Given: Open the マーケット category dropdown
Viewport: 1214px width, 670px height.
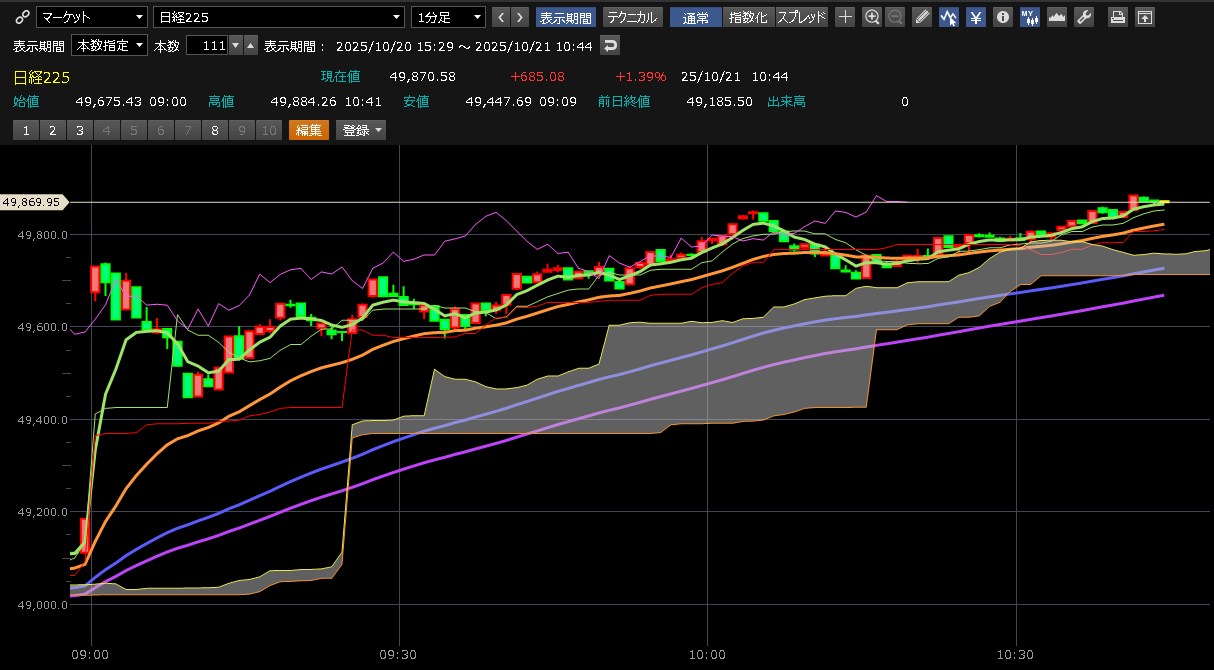Looking at the screenshot, I should [x=91, y=17].
